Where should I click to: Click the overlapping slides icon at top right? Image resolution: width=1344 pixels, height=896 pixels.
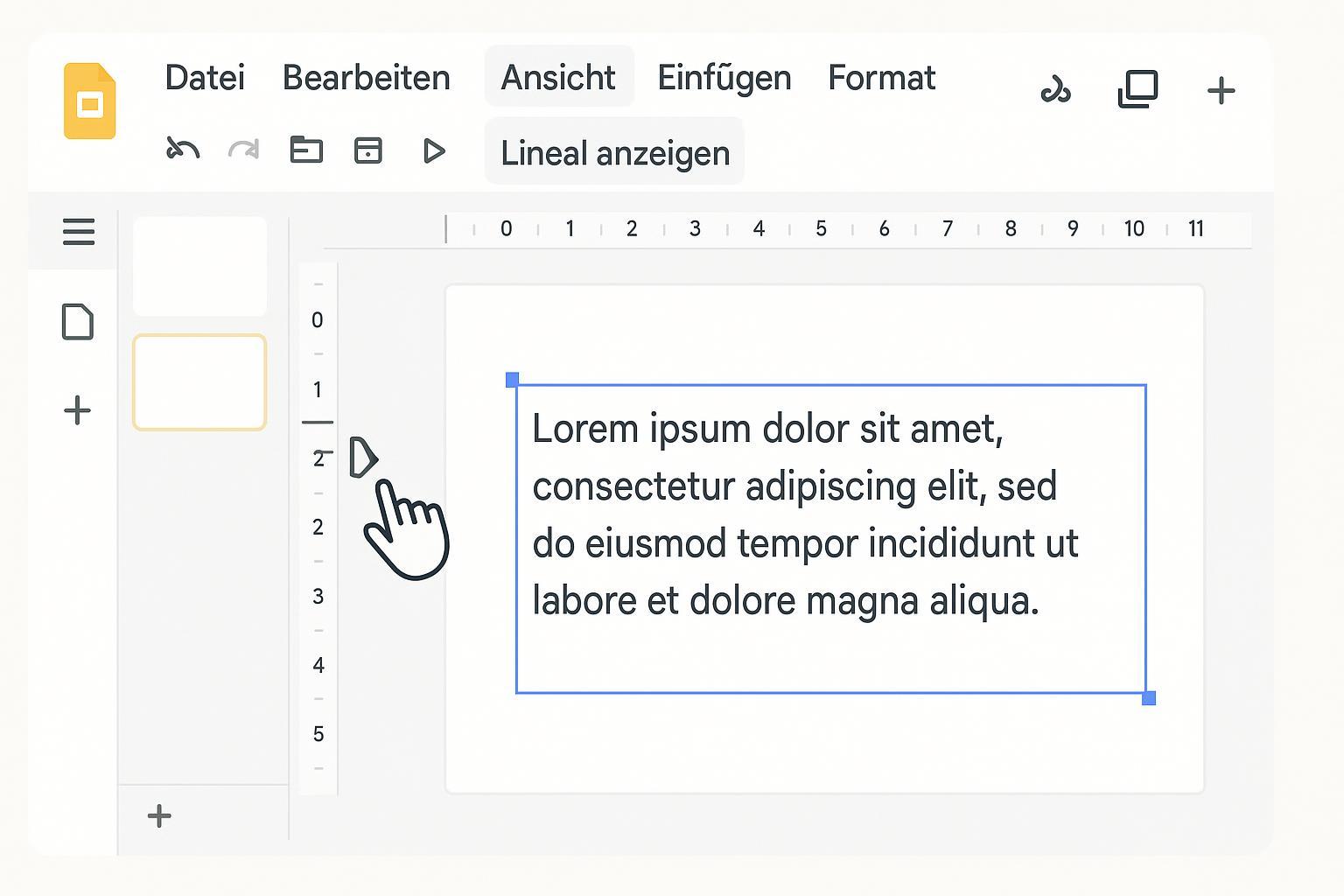[1137, 89]
